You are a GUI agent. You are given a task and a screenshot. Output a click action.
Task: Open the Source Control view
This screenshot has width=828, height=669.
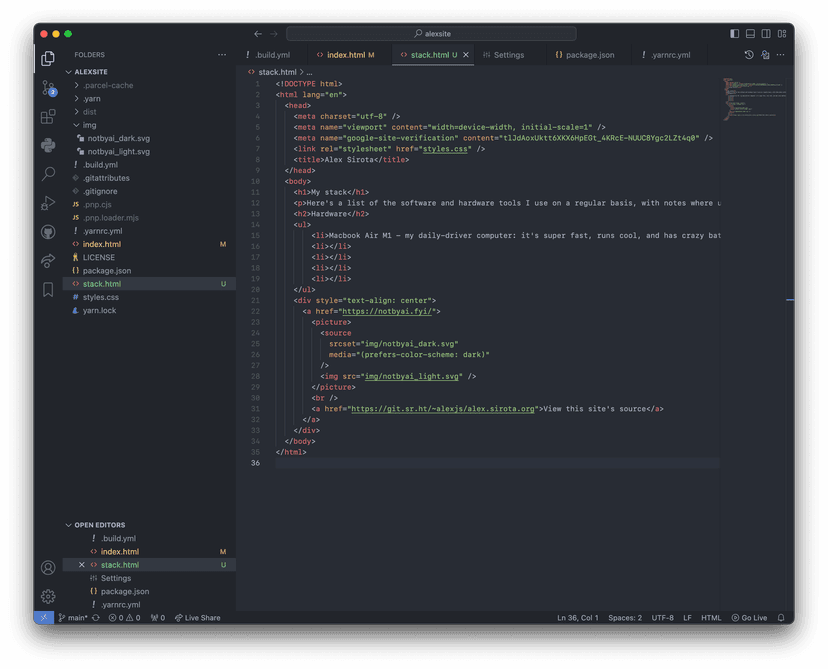(48, 88)
